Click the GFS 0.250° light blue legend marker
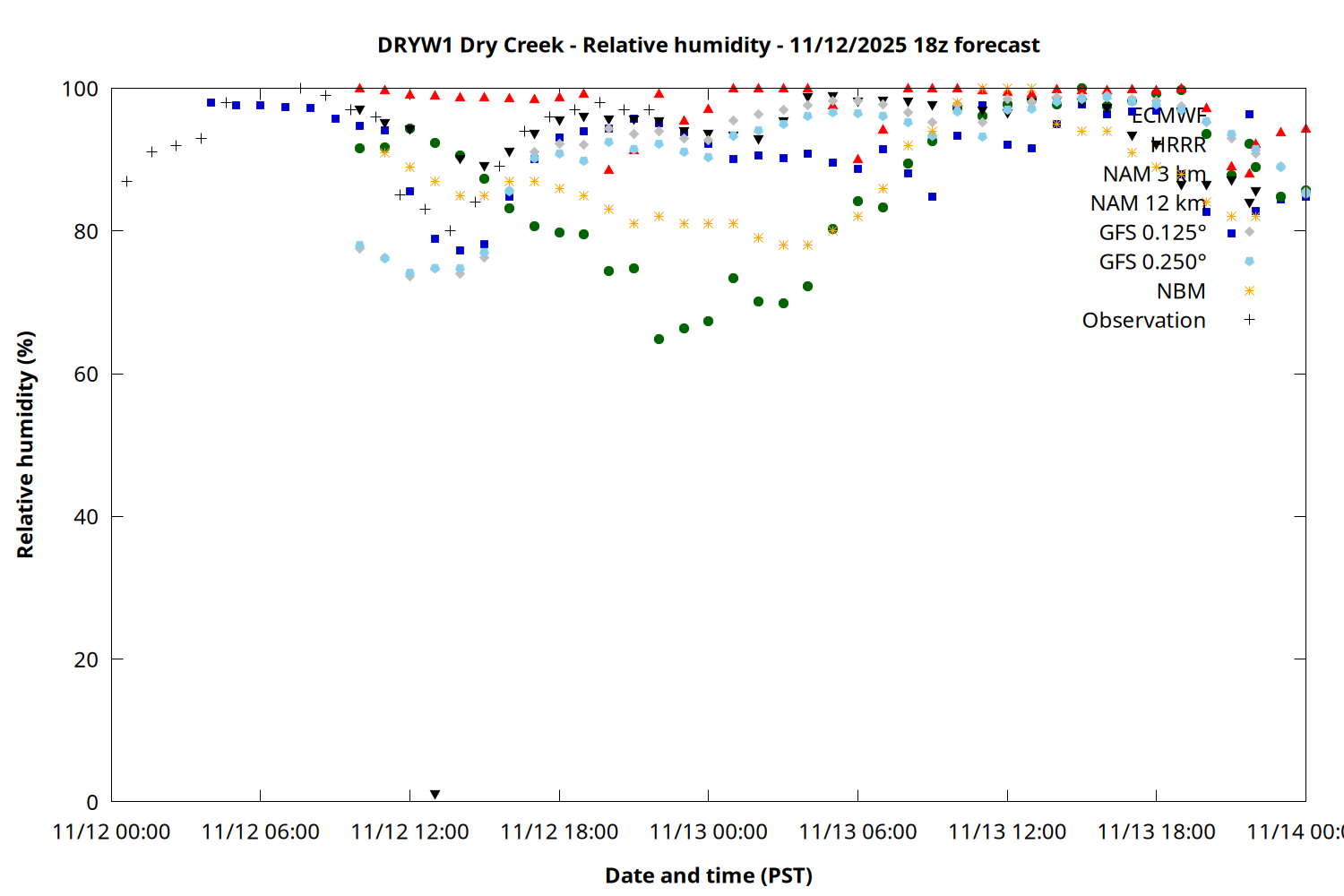 click(1249, 262)
